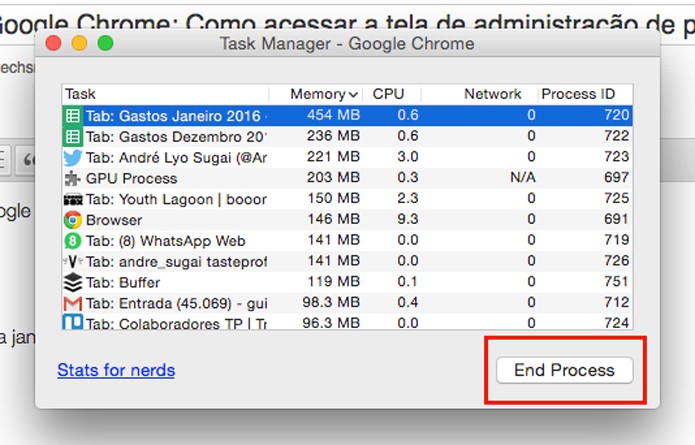Click the Buffer stacked layers icon
The width and height of the screenshot is (695, 445).
coord(73,282)
